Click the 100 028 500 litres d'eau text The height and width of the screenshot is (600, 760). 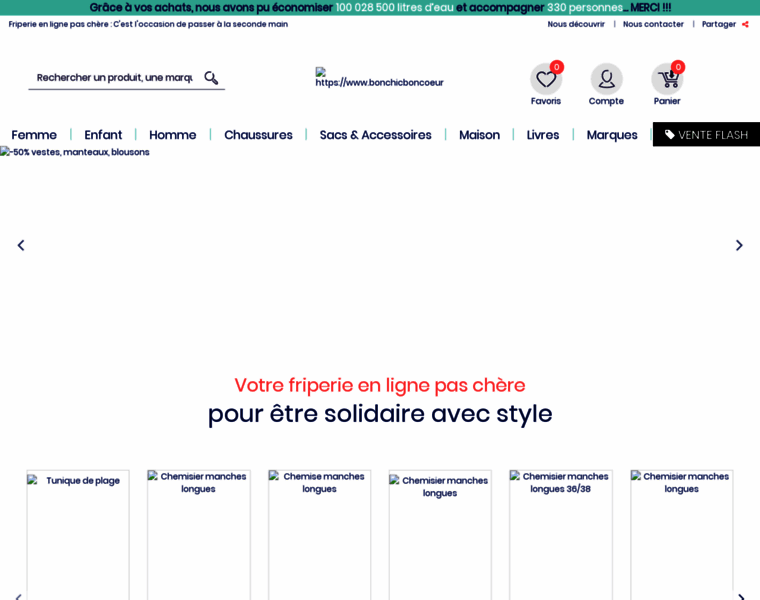(394, 7)
